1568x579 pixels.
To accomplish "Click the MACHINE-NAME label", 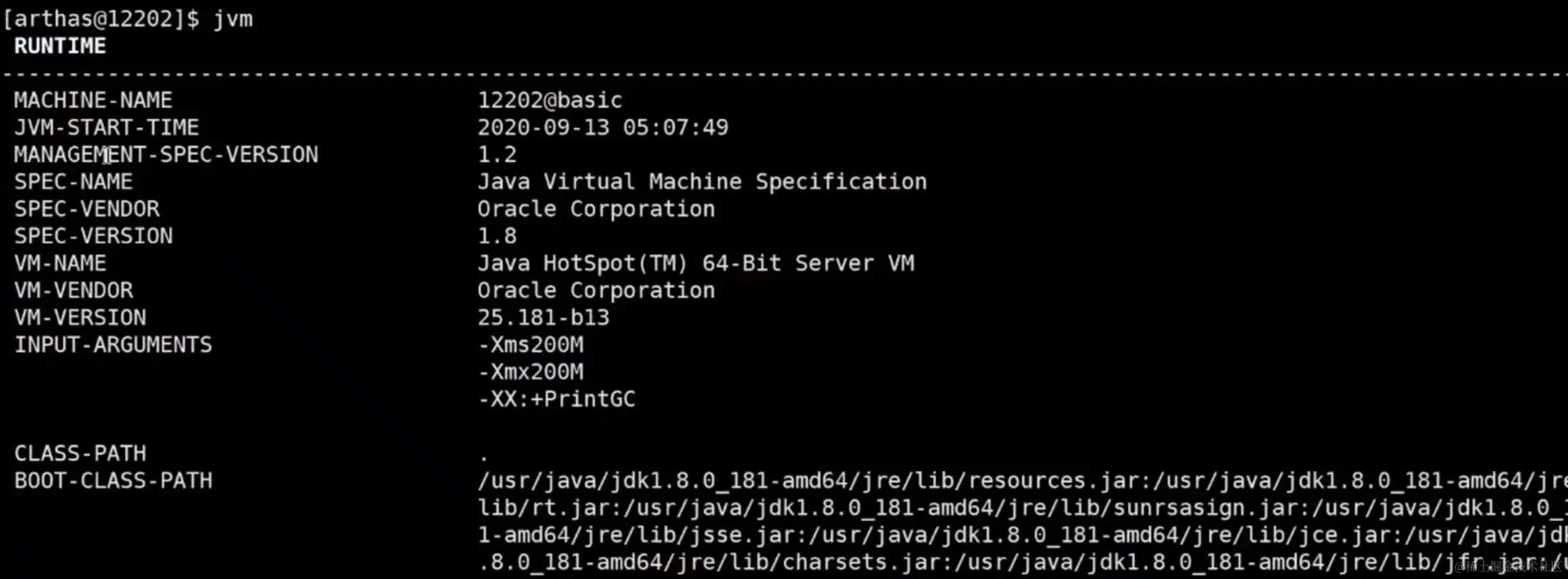I will [x=93, y=100].
